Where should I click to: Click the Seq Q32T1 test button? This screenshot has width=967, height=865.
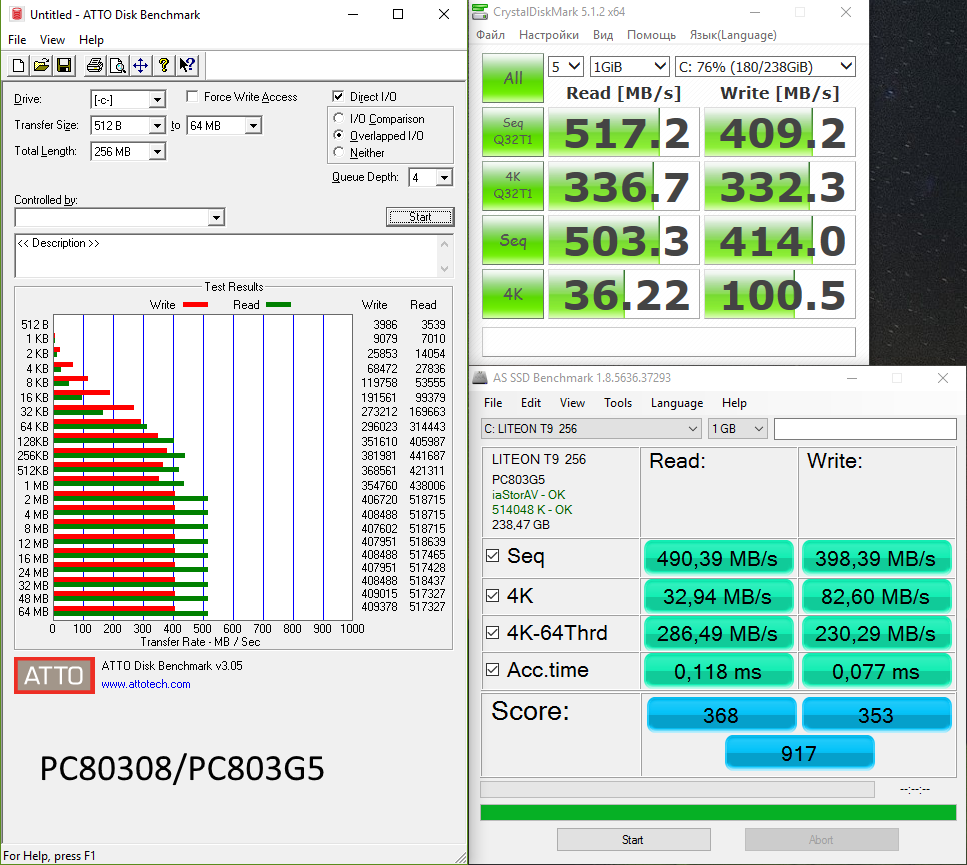(513, 131)
